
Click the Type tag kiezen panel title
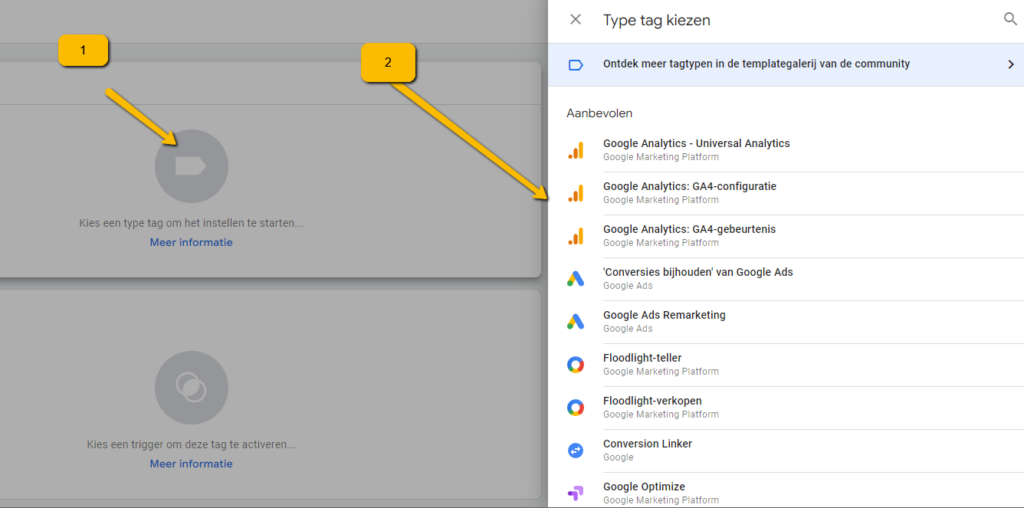pyautogui.click(x=656, y=20)
